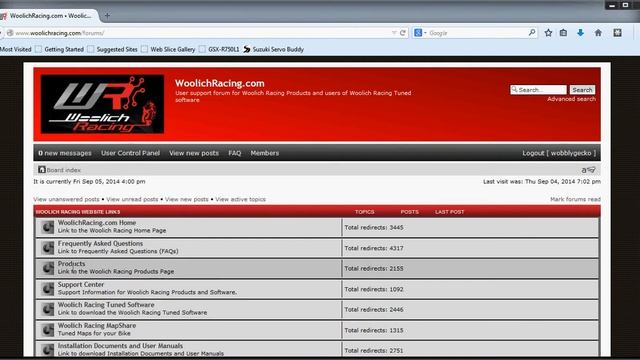Click the 'Total redirects: 4317' text
Viewport: 640px width, 360px height.
point(374,248)
